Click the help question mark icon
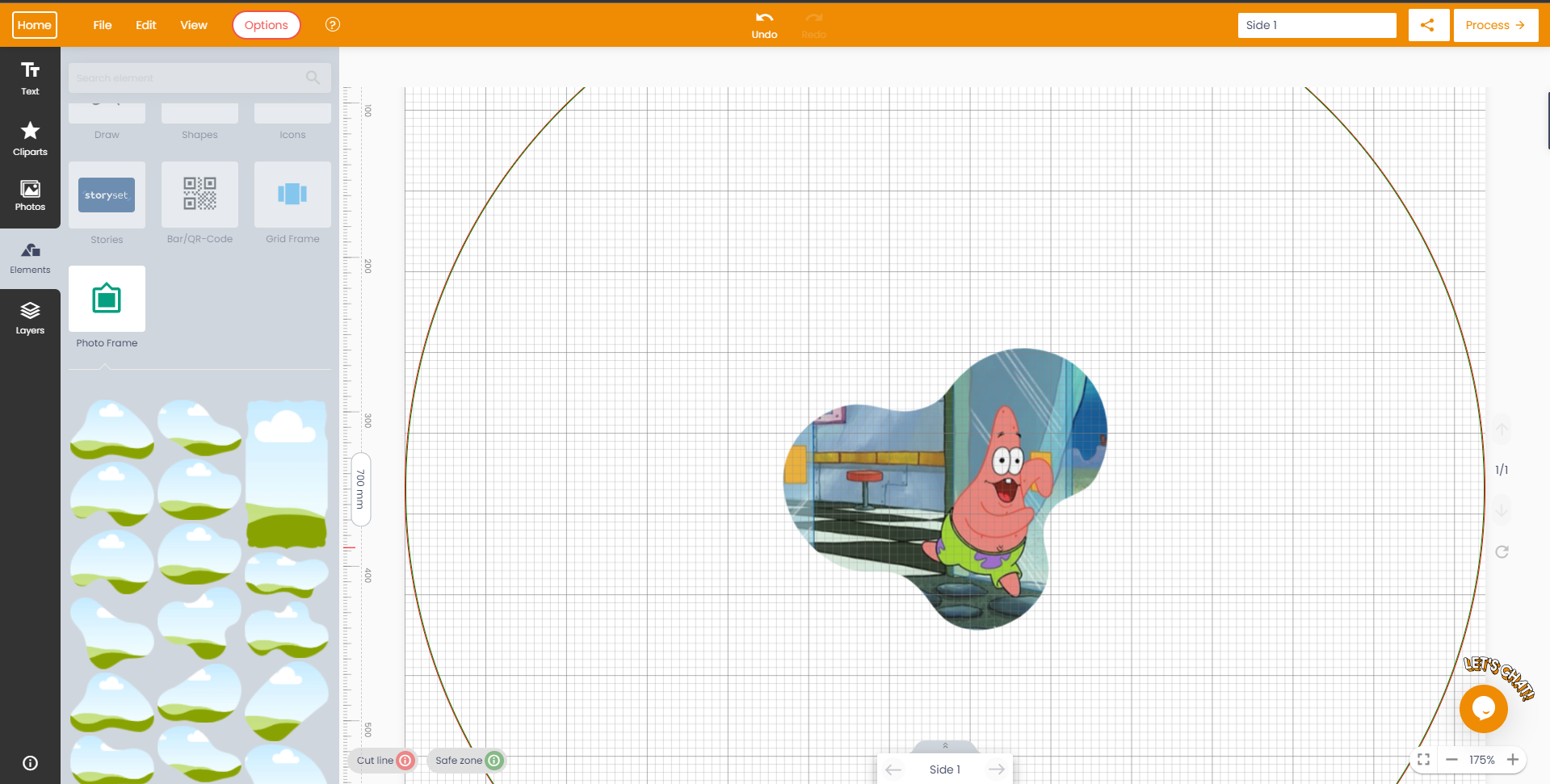The height and width of the screenshot is (784, 1550). click(332, 25)
